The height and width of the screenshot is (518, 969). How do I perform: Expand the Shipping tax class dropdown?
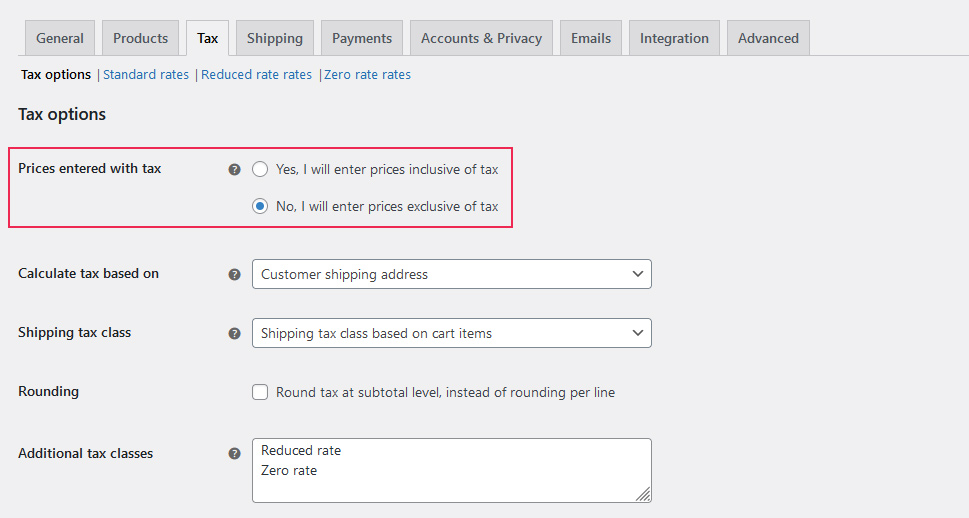(451, 333)
